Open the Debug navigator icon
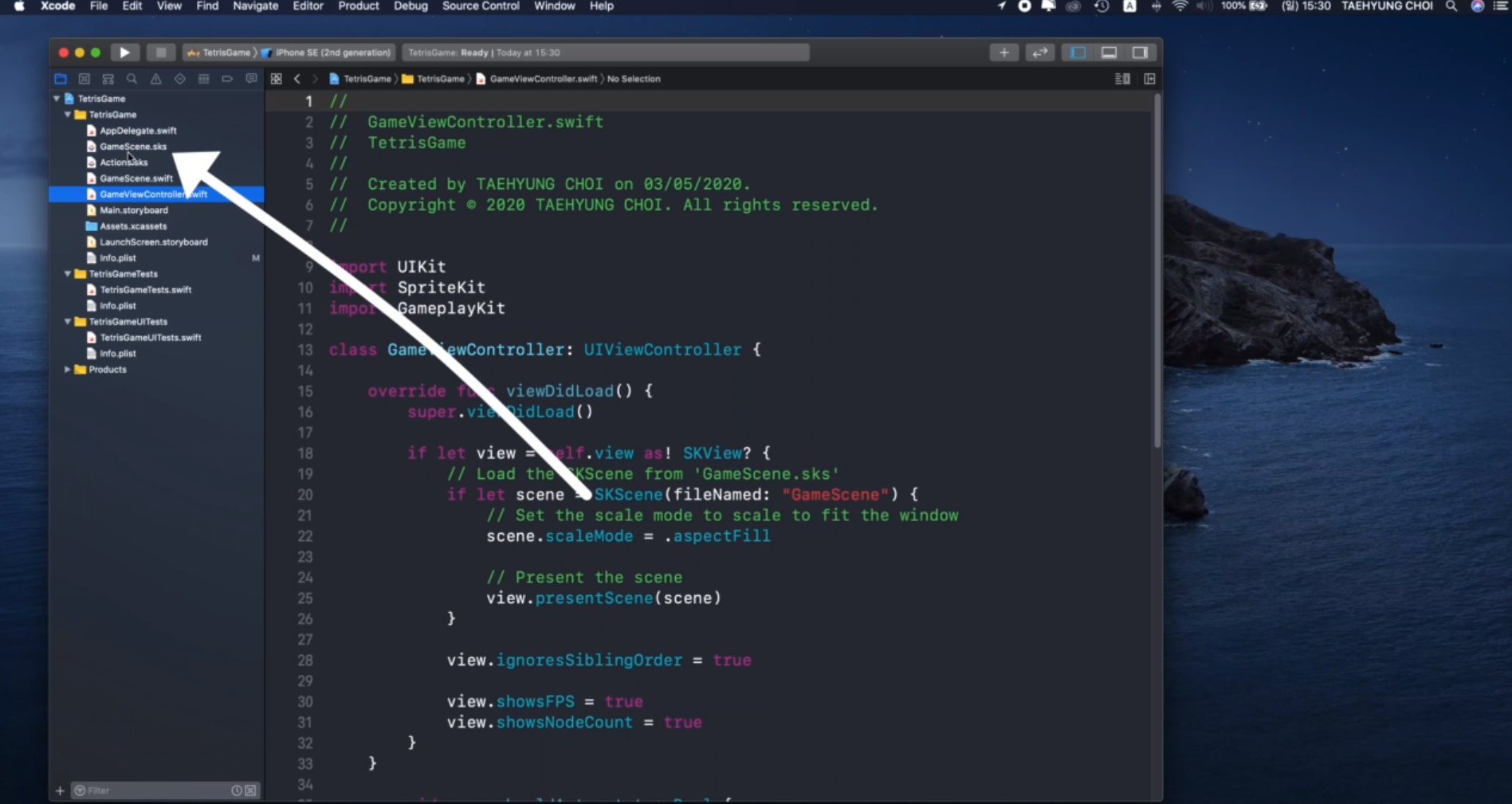The image size is (1512, 804). click(204, 79)
